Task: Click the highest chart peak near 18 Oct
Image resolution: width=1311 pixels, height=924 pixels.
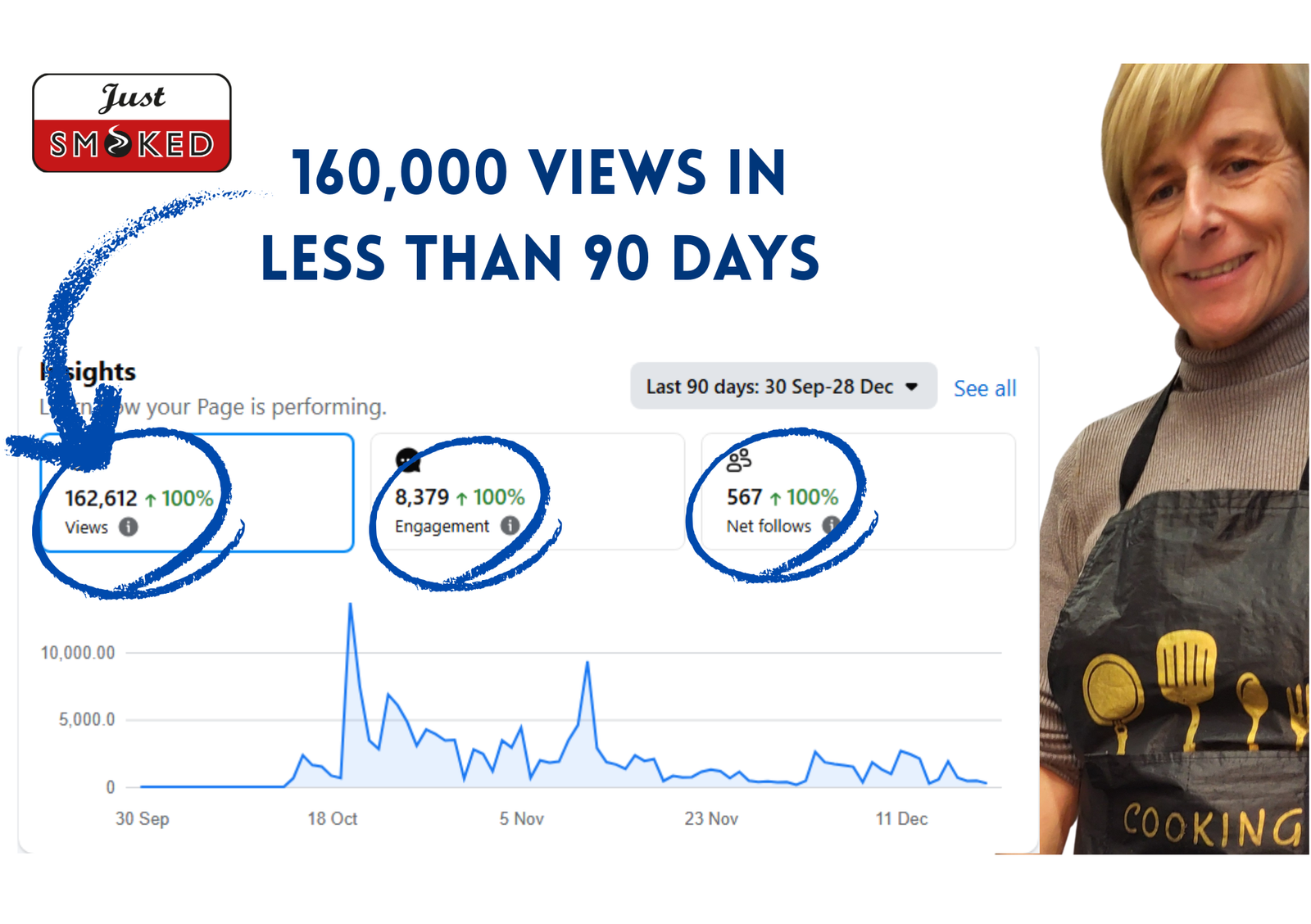Action: coord(351,606)
